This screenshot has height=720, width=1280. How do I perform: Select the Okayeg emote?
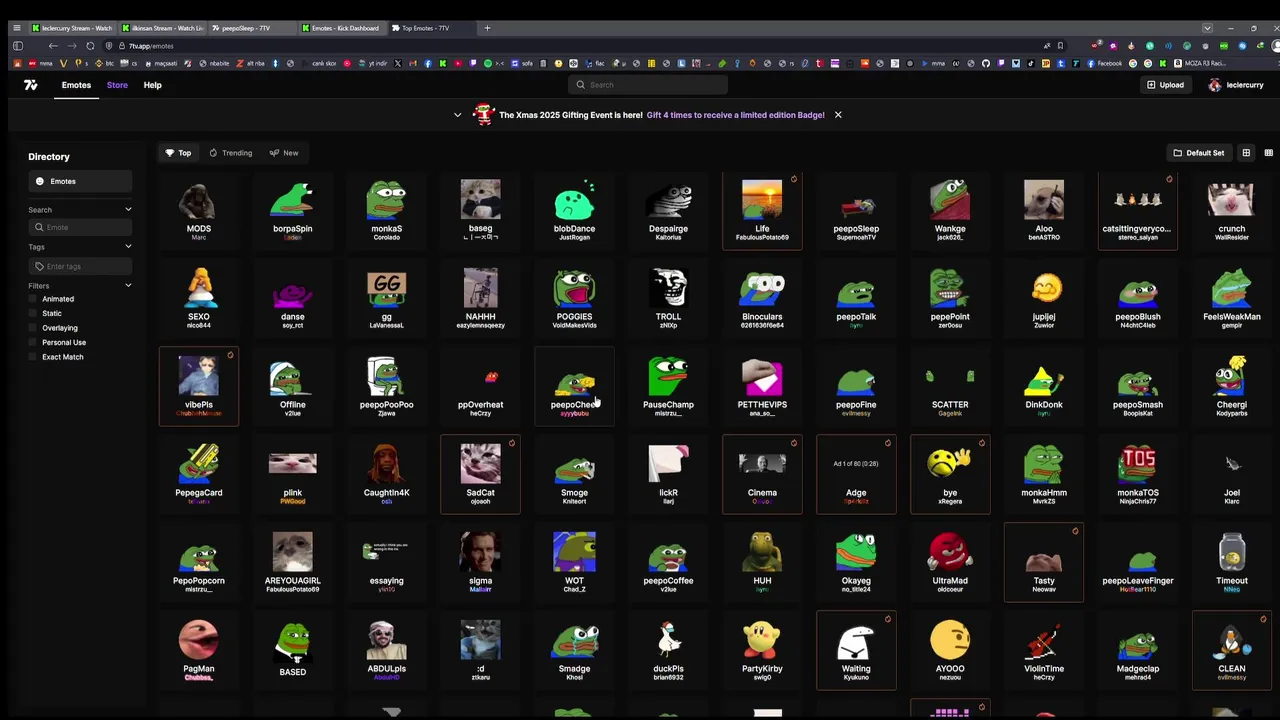click(x=856, y=562)
